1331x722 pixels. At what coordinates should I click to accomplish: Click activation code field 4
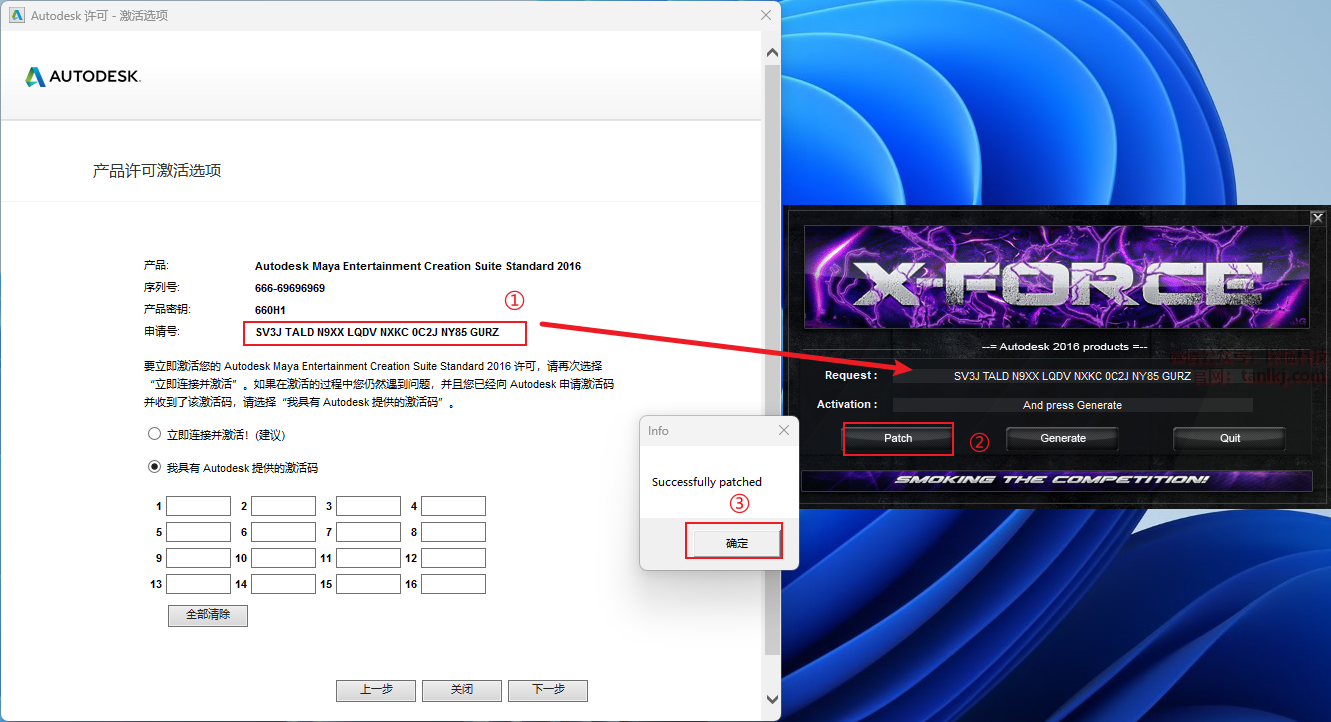pos(453,506)
